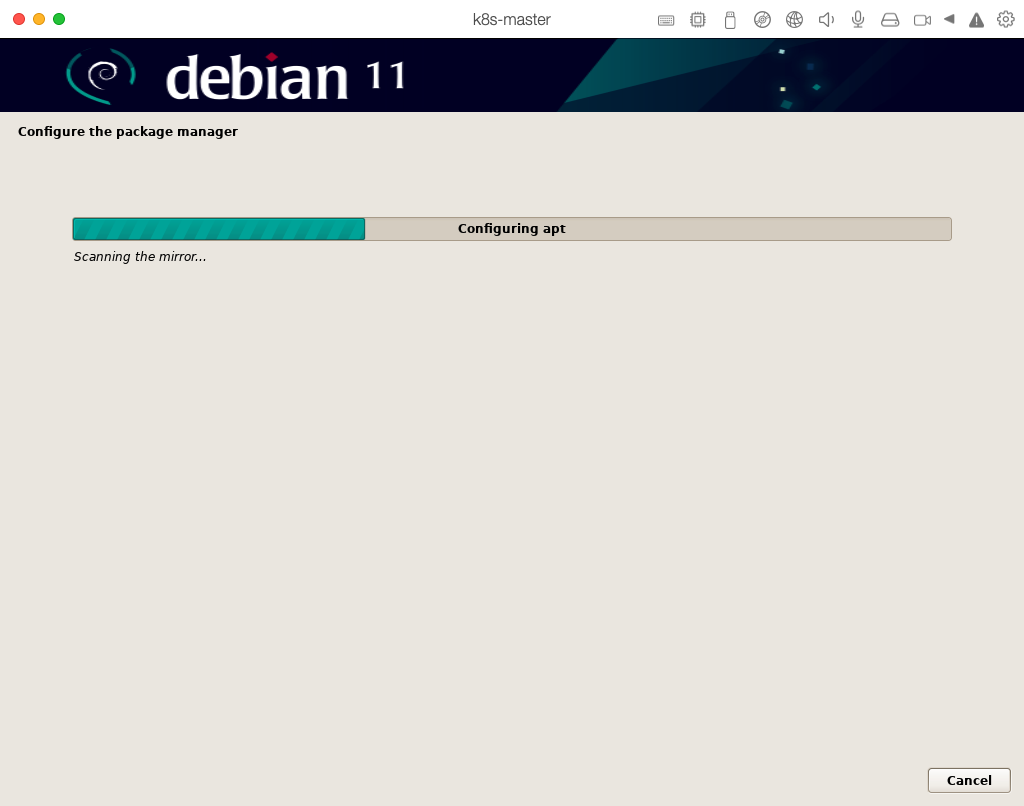
Task: Click the 'Scanning the mirror...' status text
Action: [x=140, y=257]
